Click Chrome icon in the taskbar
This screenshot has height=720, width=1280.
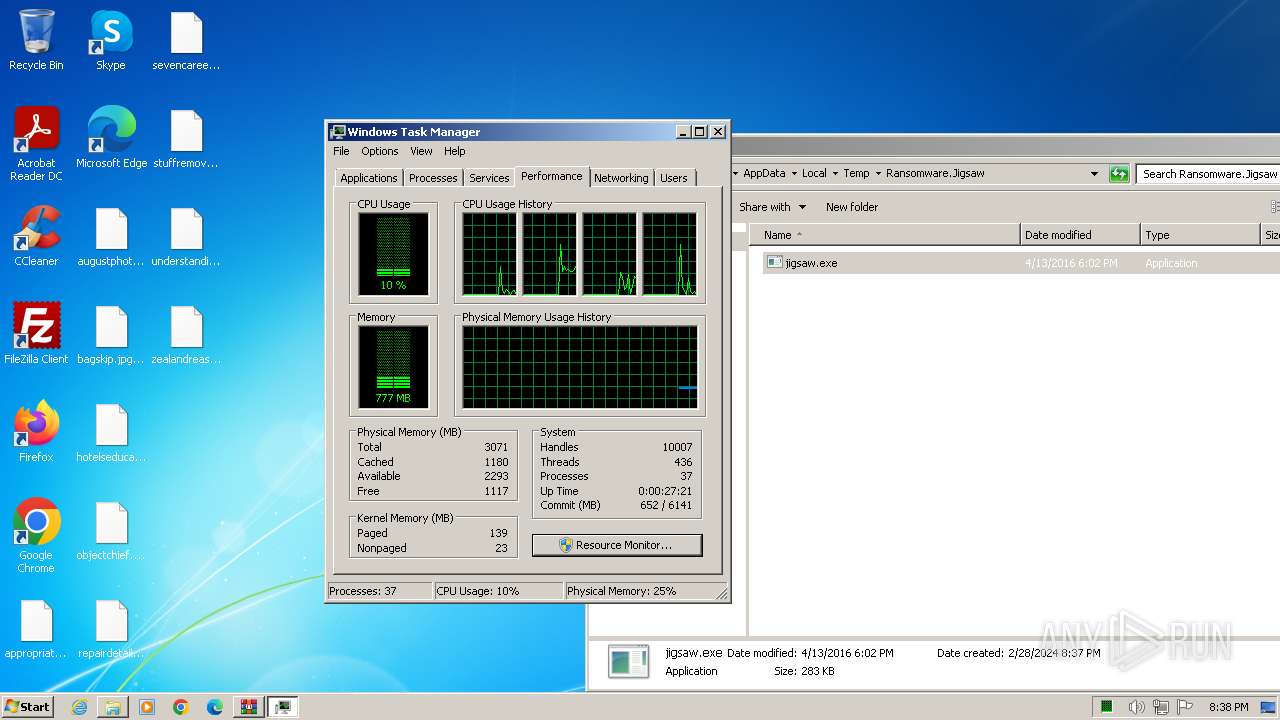[x=181, y=707]
